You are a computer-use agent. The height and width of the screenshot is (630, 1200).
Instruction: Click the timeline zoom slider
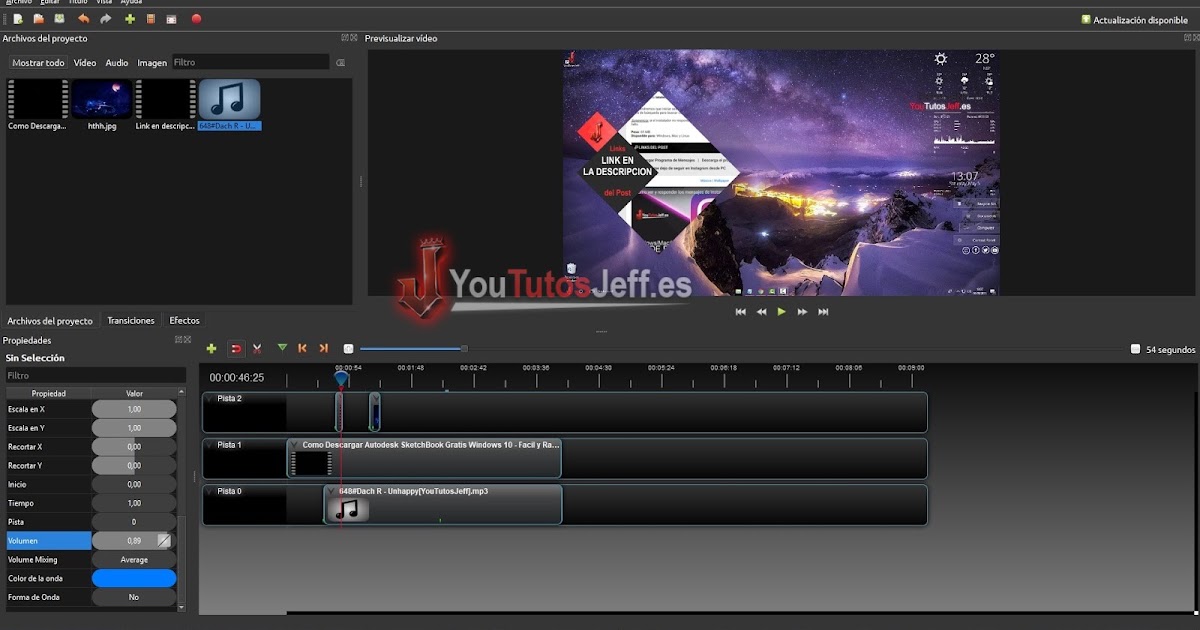413,349
